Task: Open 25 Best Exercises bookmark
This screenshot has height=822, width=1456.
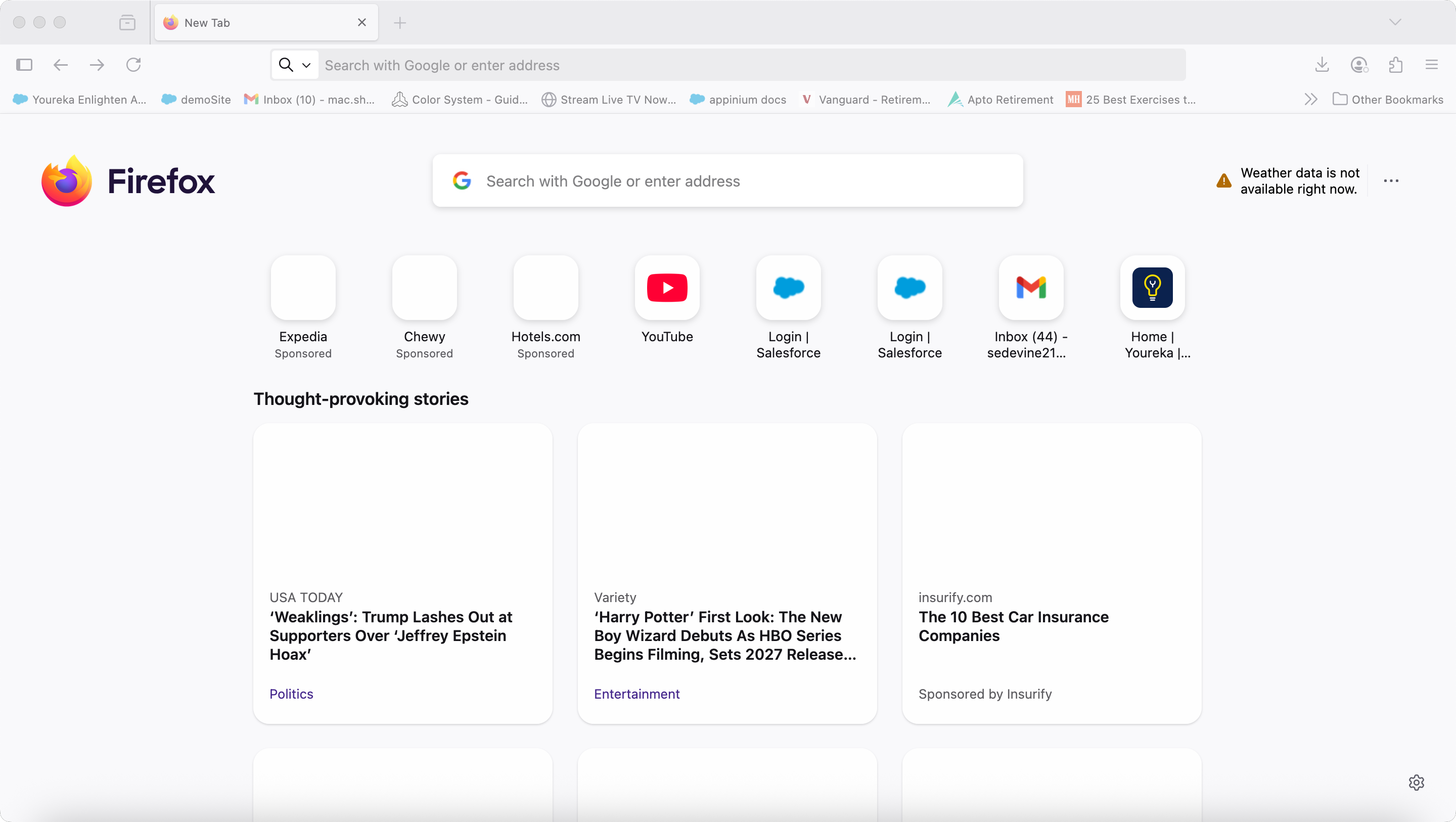Action: 1130,100
